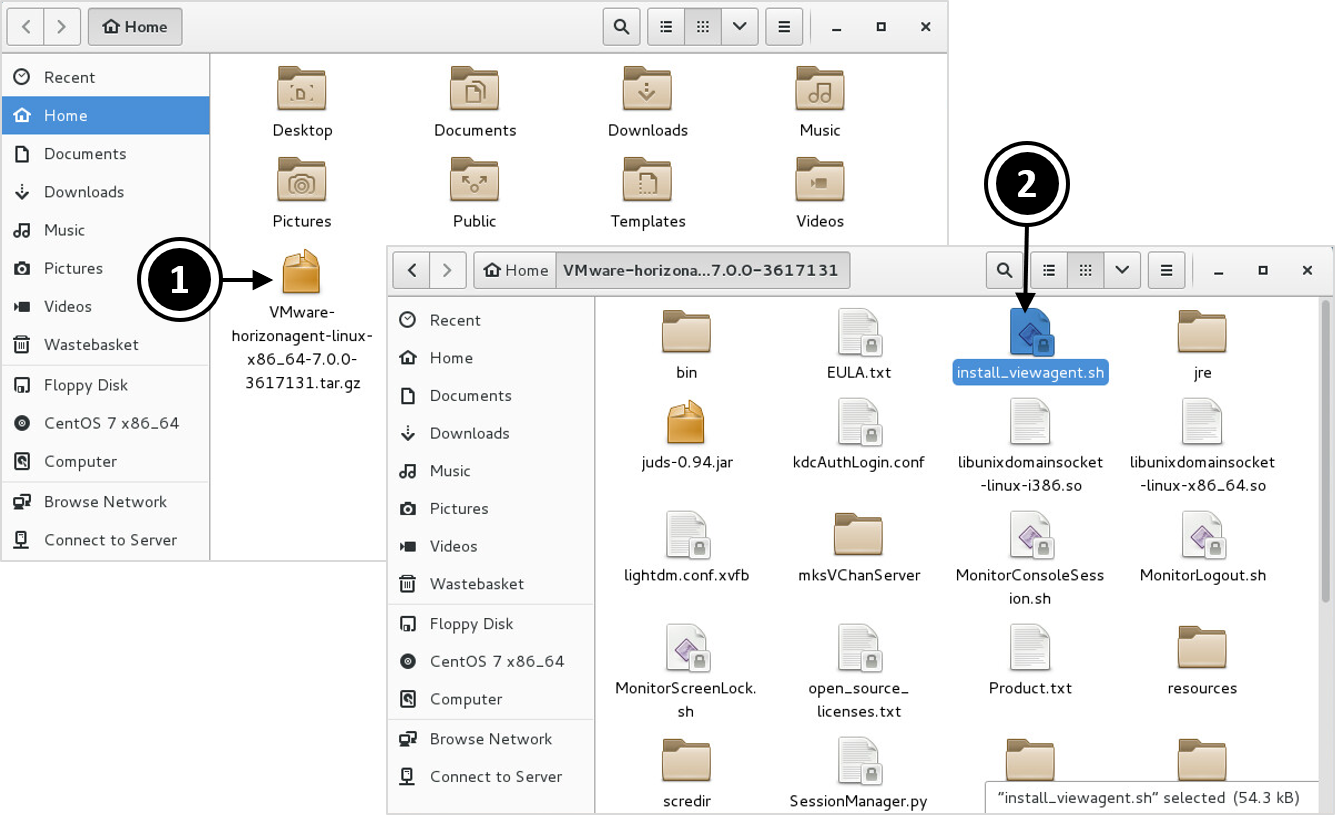The width and height of the screenshot is (1335, 815).
Task: Select juds-0.94.jar archive file
Action: click(686, 422)
